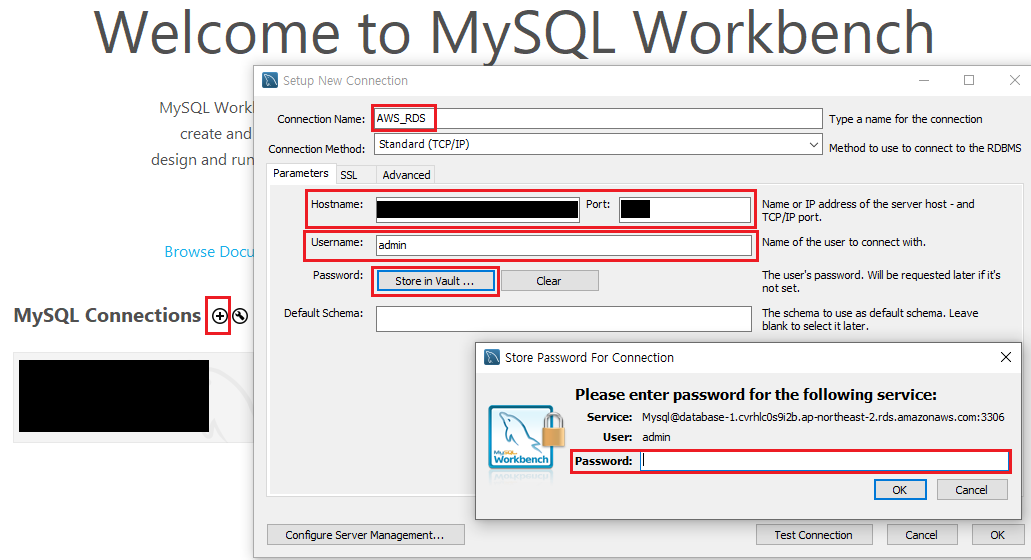
Task: Click the MySQL Connections heading
Action: tap(107, 315)
